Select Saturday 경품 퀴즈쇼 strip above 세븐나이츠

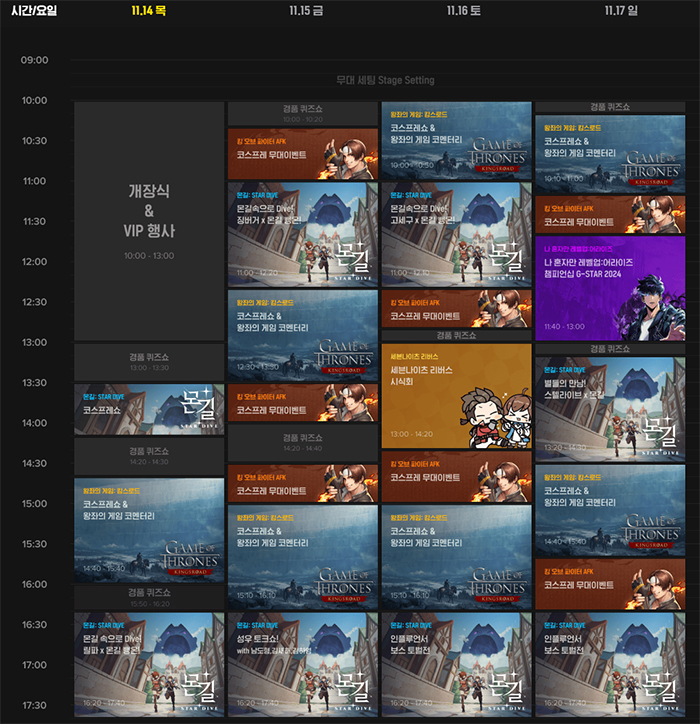[457, 335]
